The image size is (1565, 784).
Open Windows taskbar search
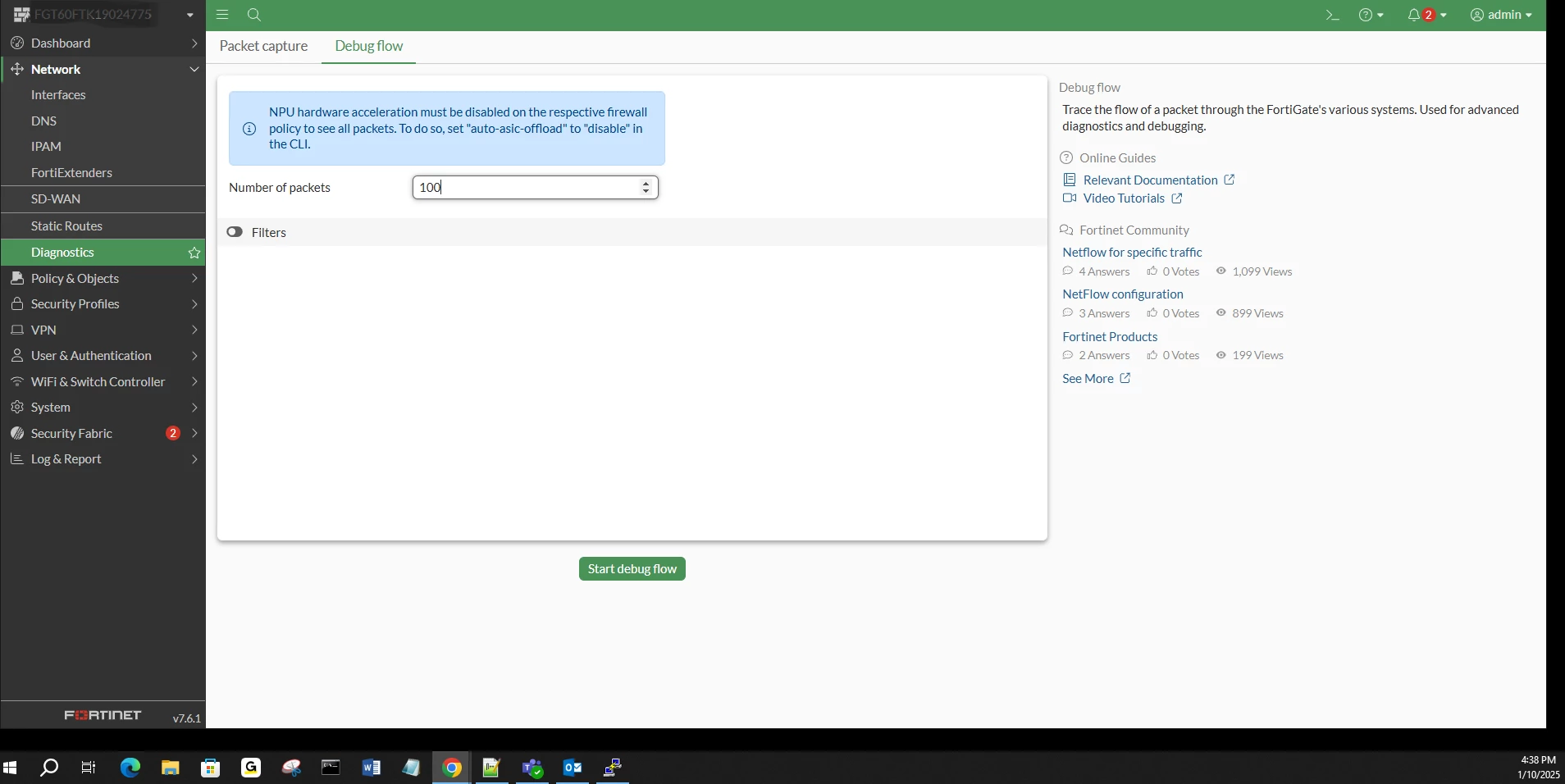49,768
